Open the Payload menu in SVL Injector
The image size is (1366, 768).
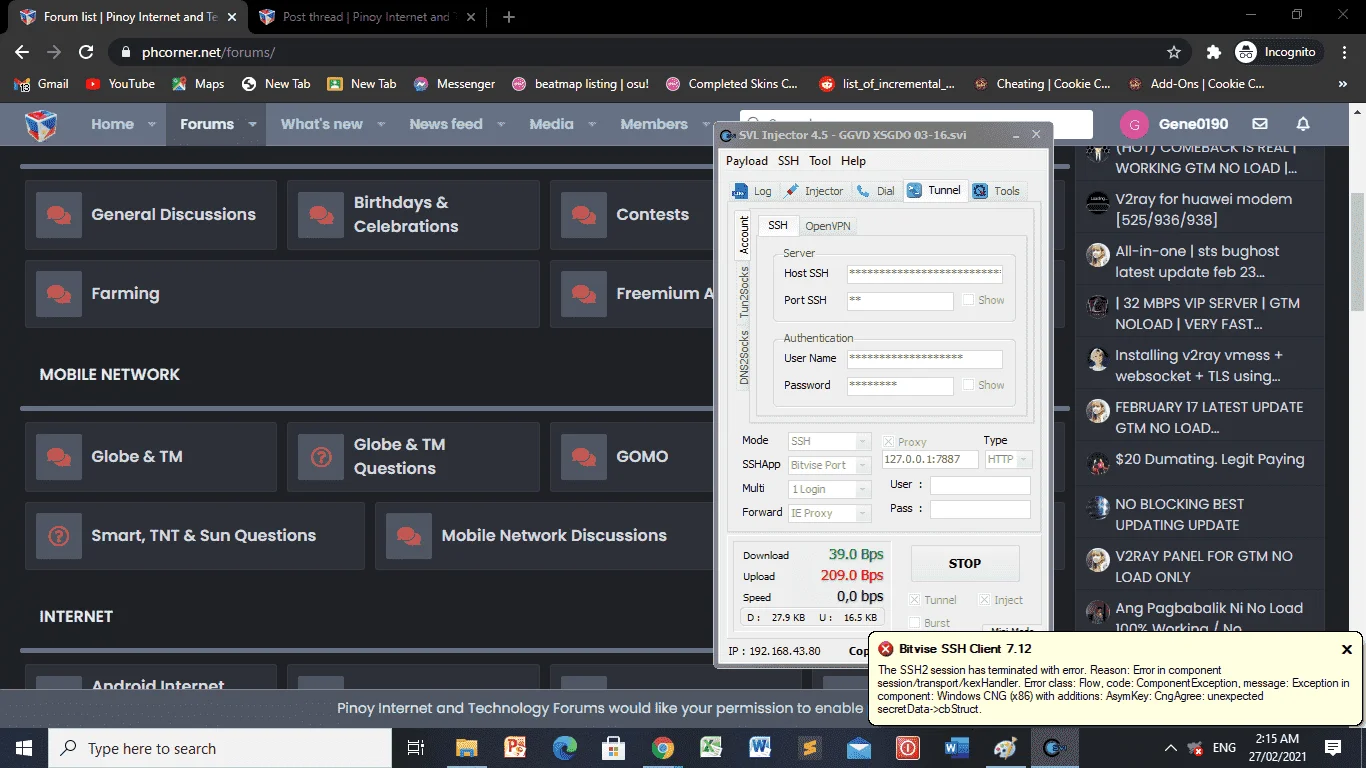coord(747,161)
